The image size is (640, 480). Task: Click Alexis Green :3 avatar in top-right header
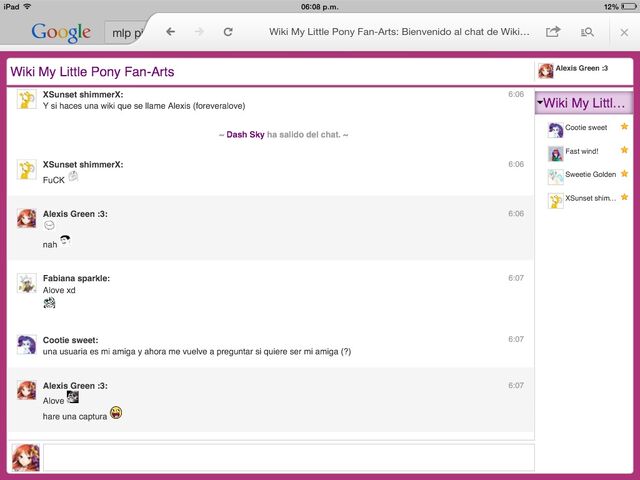[545, 71]
